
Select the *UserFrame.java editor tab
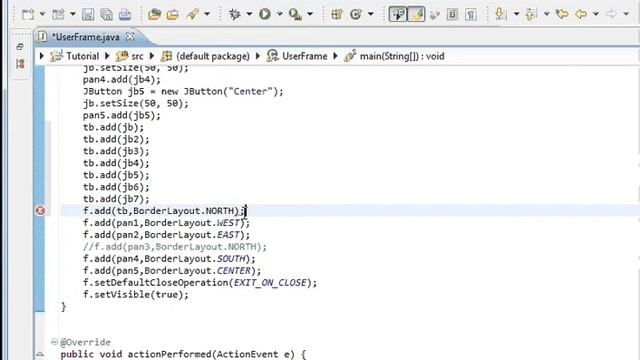[86, 37]
